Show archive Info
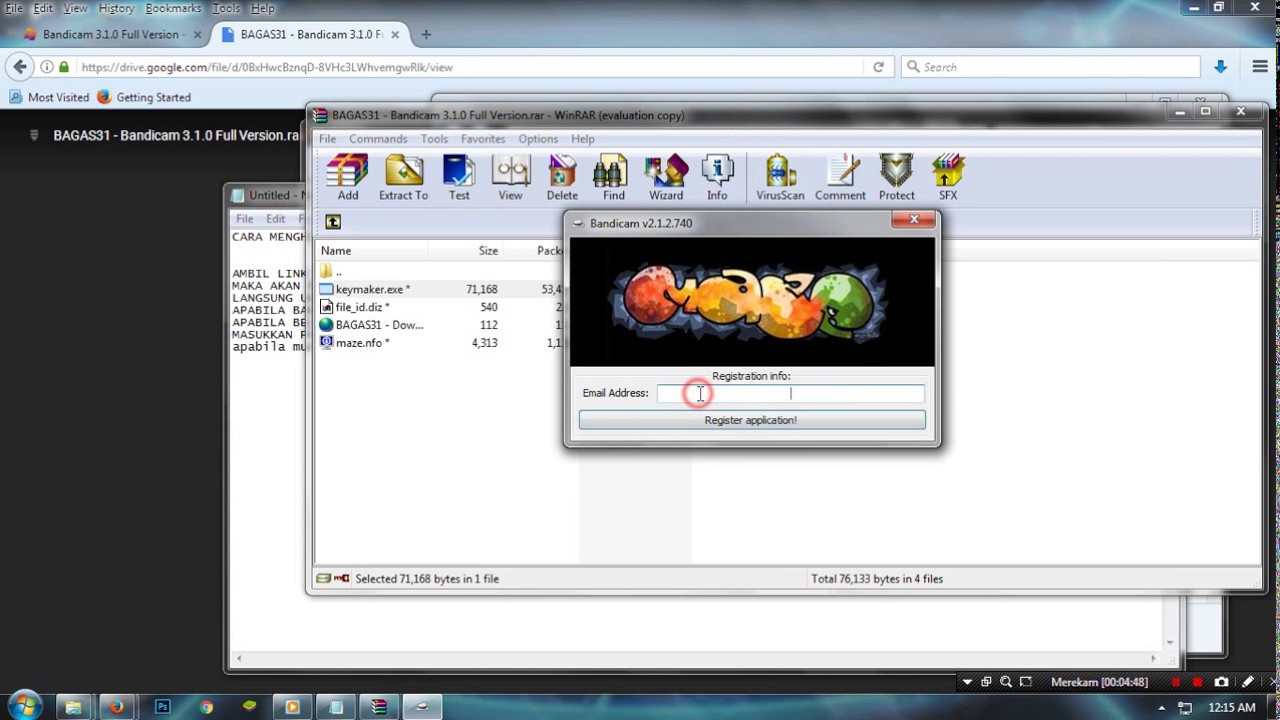The width and height of the screenshot is (1280, 720). [717, 178]
